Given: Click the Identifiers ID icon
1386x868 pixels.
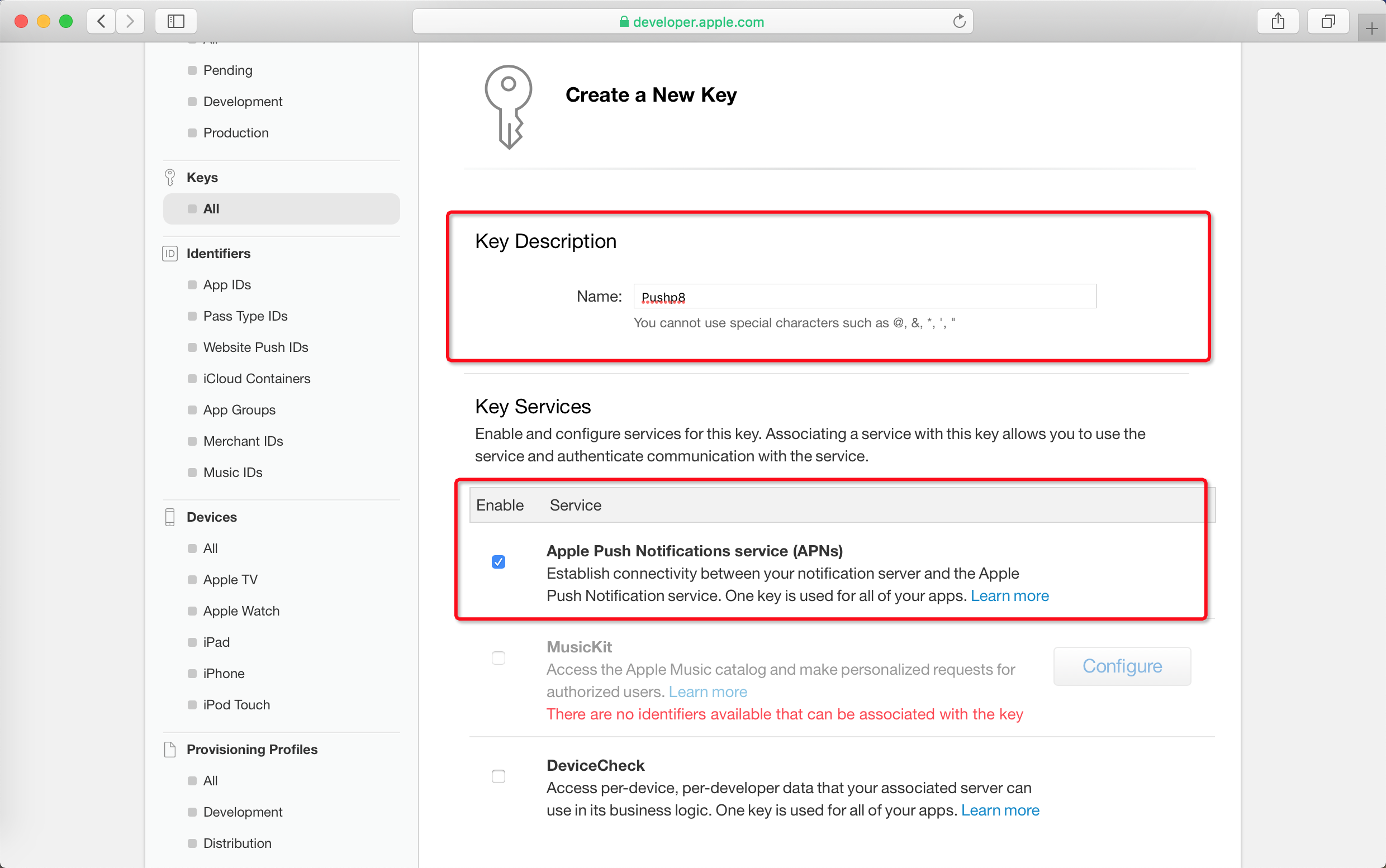Looking at the screenshot, I should (x=170, y=253).
